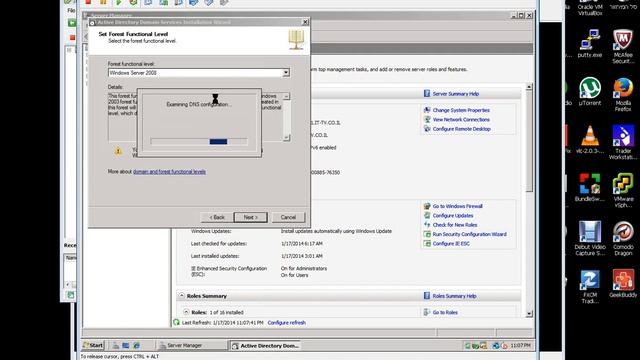Select the FXCM Trading desktop icon
The height and width of the screenshot is (360, 640).
(x=589, y=287)
